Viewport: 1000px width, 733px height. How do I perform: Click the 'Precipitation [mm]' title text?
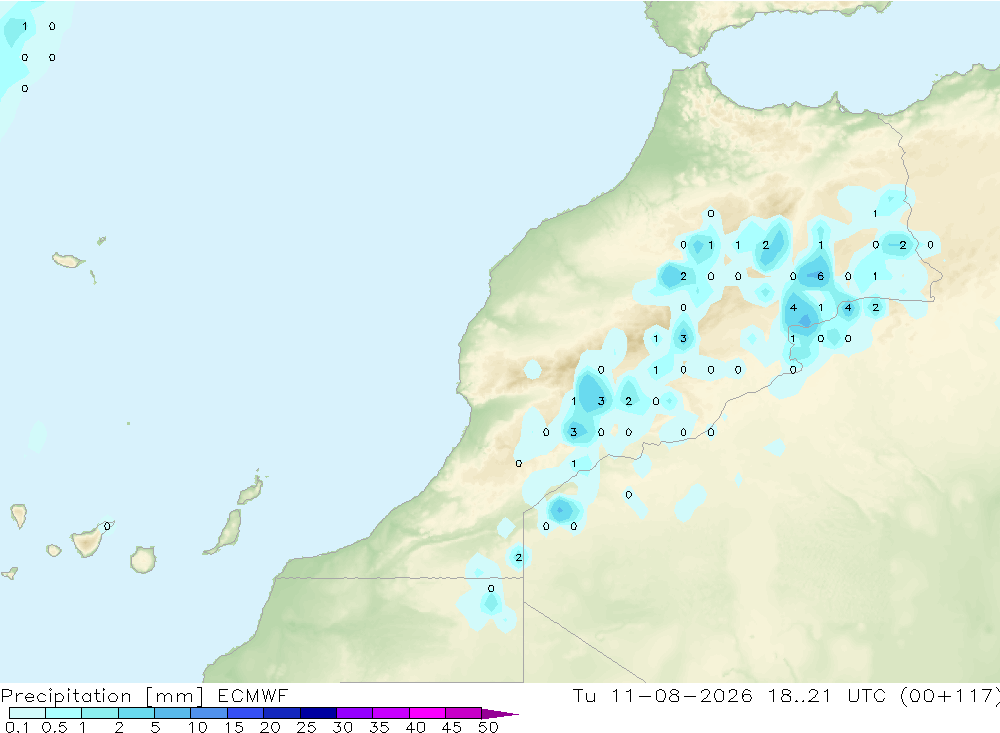[102, 696]
